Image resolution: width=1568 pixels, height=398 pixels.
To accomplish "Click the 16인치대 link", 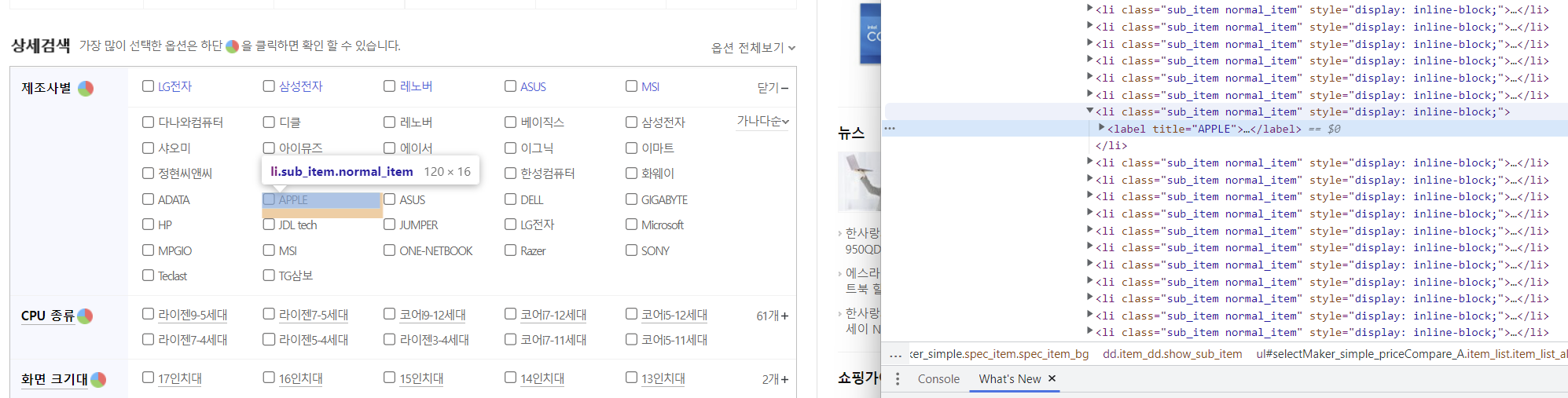I will [301, 378].
